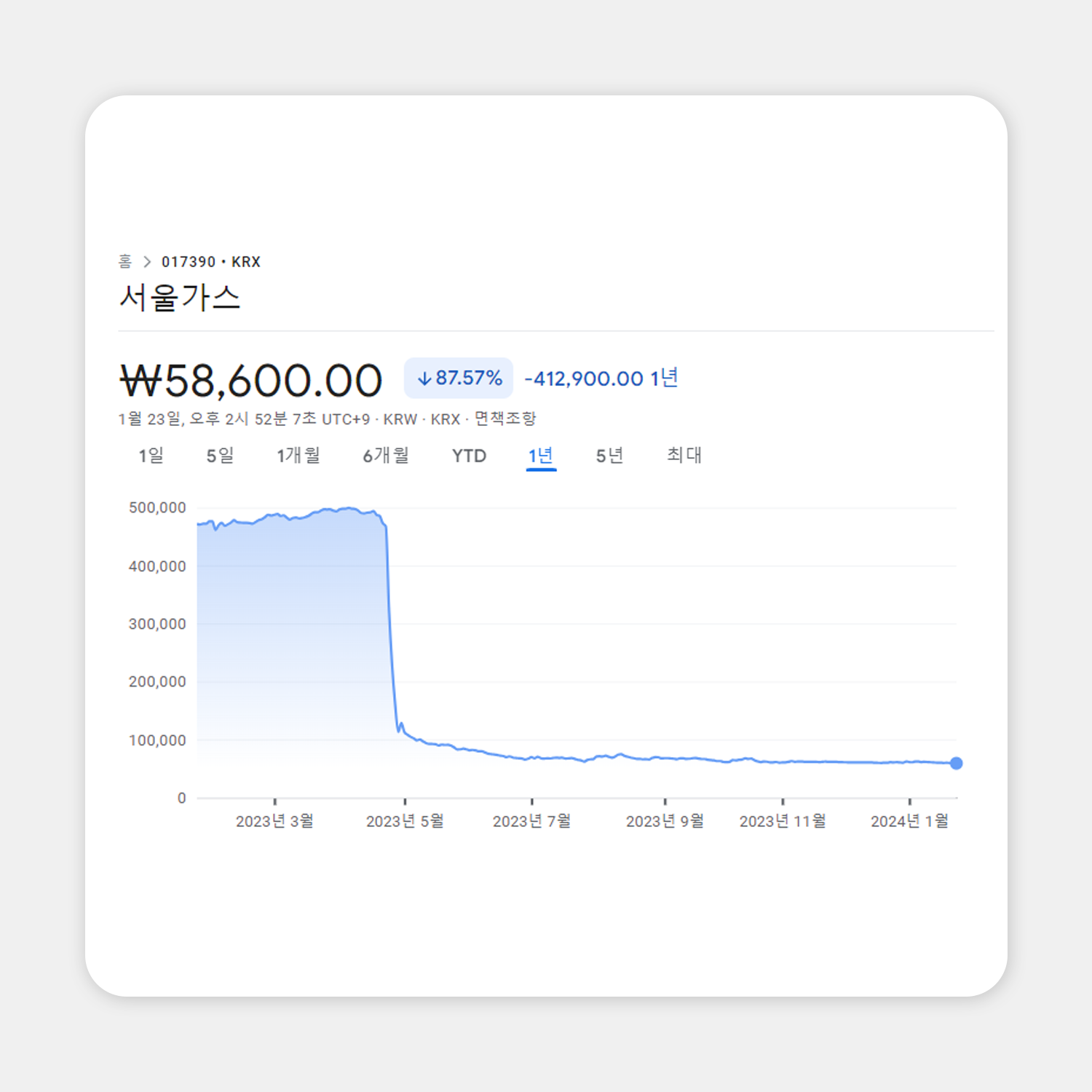The width and height of the screenshot is (1092, 1092).
Task: Click the 2023년 3월 axis label
Action: (274, 821)
